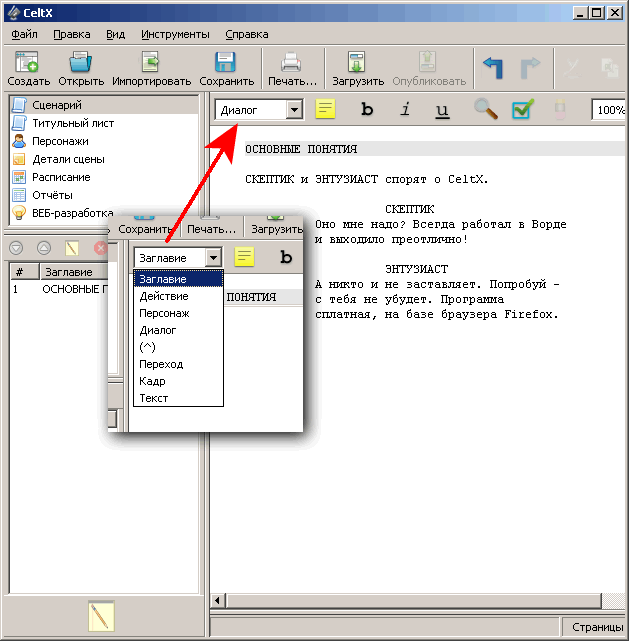Open the Правка menu
The image size is (629, 641).
72,34
